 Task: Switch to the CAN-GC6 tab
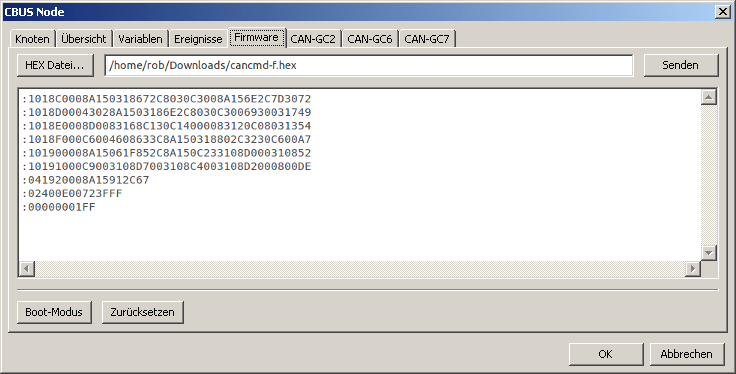click(x=370, y=38)
